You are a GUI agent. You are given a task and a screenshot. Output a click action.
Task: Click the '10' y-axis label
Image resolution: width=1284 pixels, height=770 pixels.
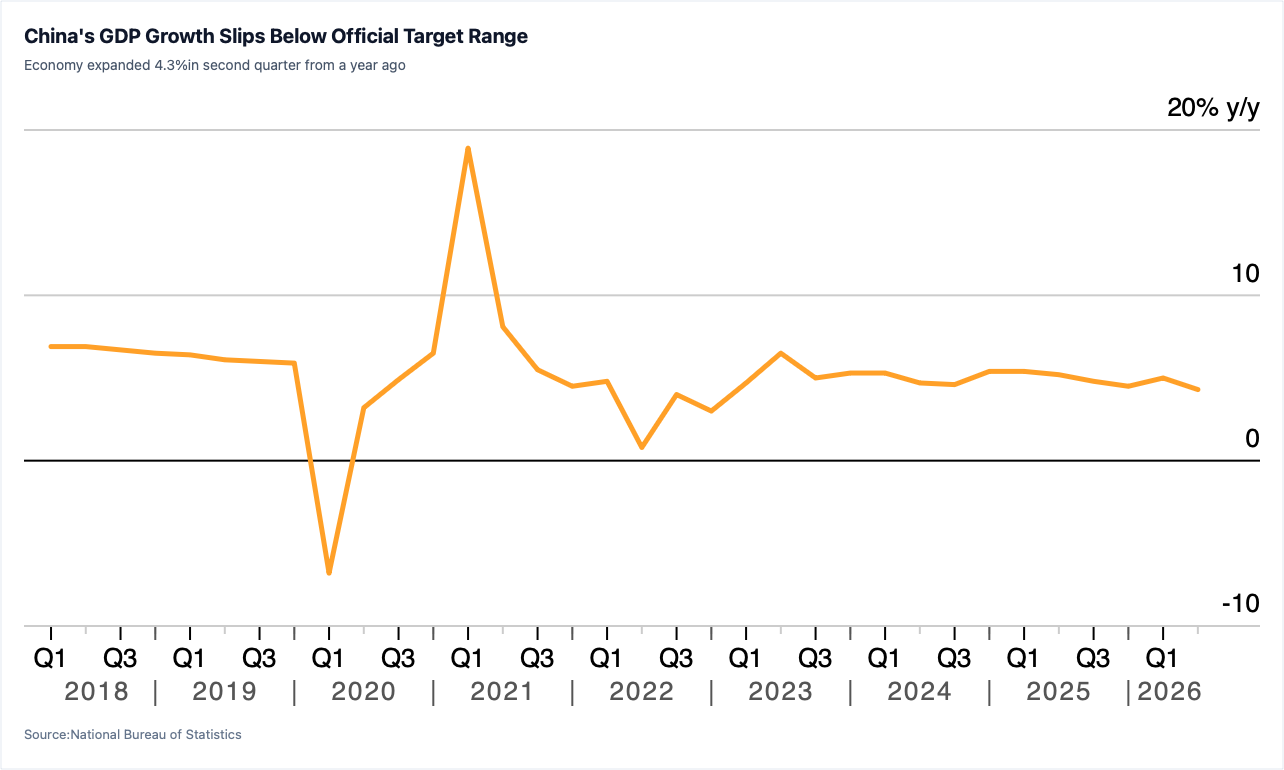1245,273
